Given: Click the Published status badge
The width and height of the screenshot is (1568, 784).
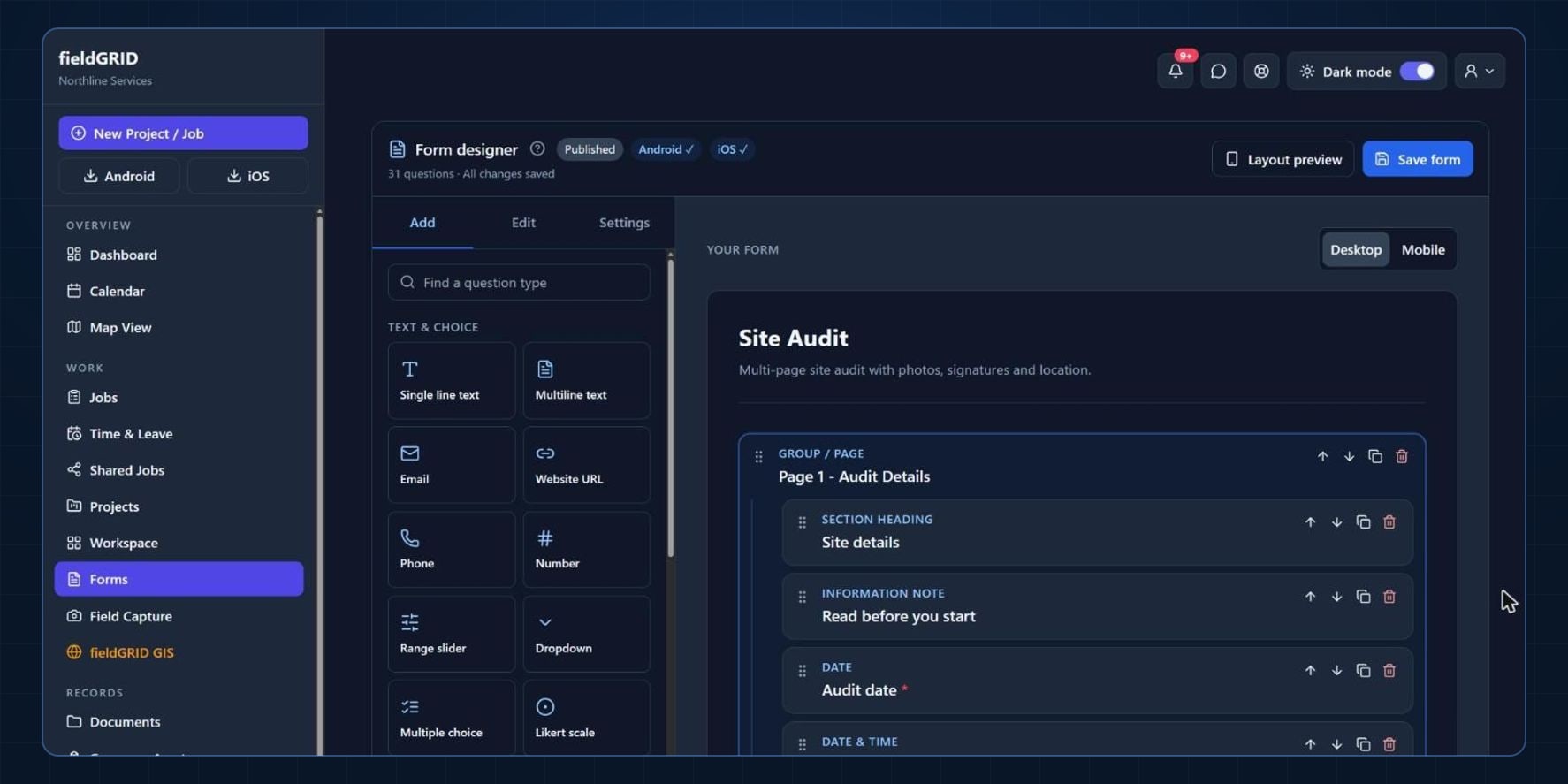Looking at the screenshot, I should click(590, 149).
